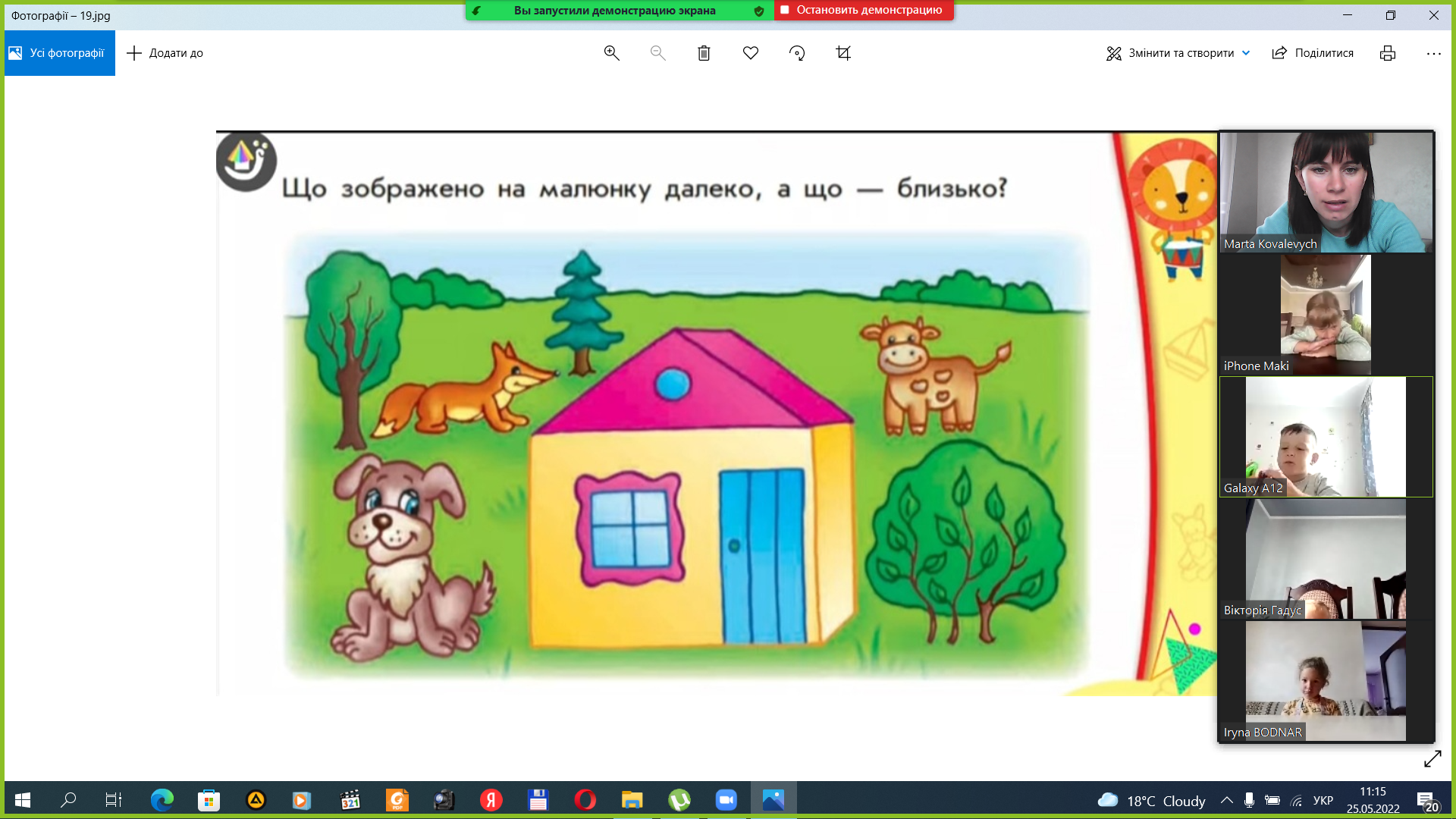
Task: Switch the УКР input language
Action: click(1323, 800)
